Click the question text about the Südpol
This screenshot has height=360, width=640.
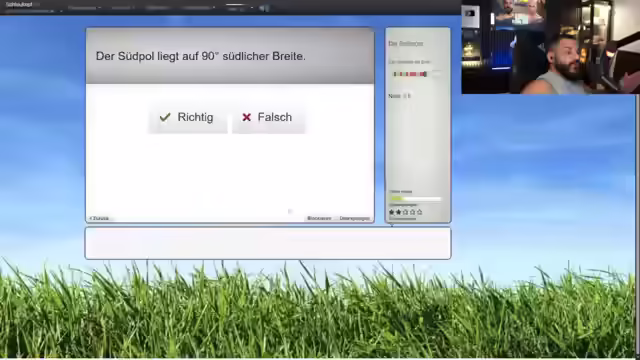[200, 56]
